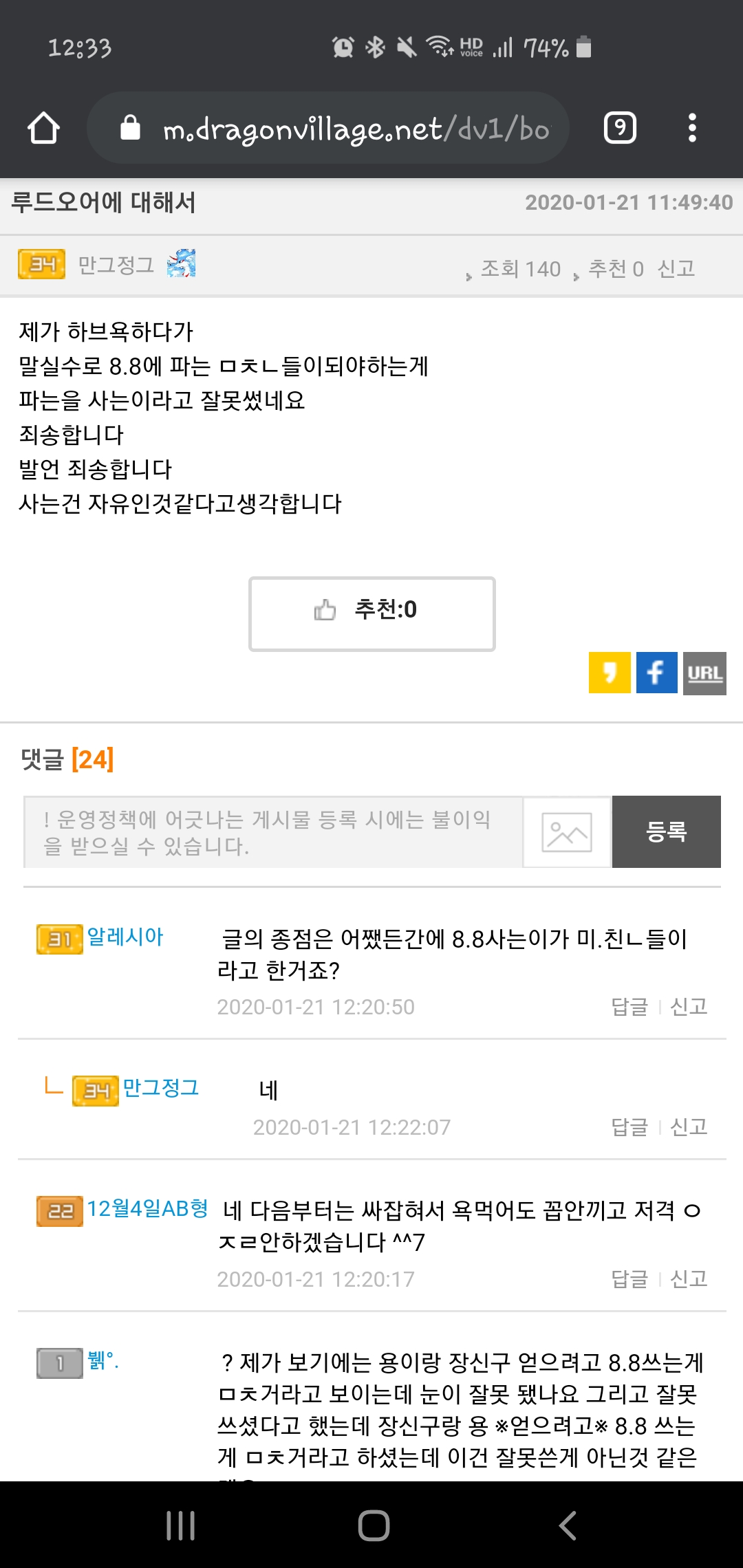
Task: Open the browser tab switcher showing 9
Action: [x=620, y=128]
